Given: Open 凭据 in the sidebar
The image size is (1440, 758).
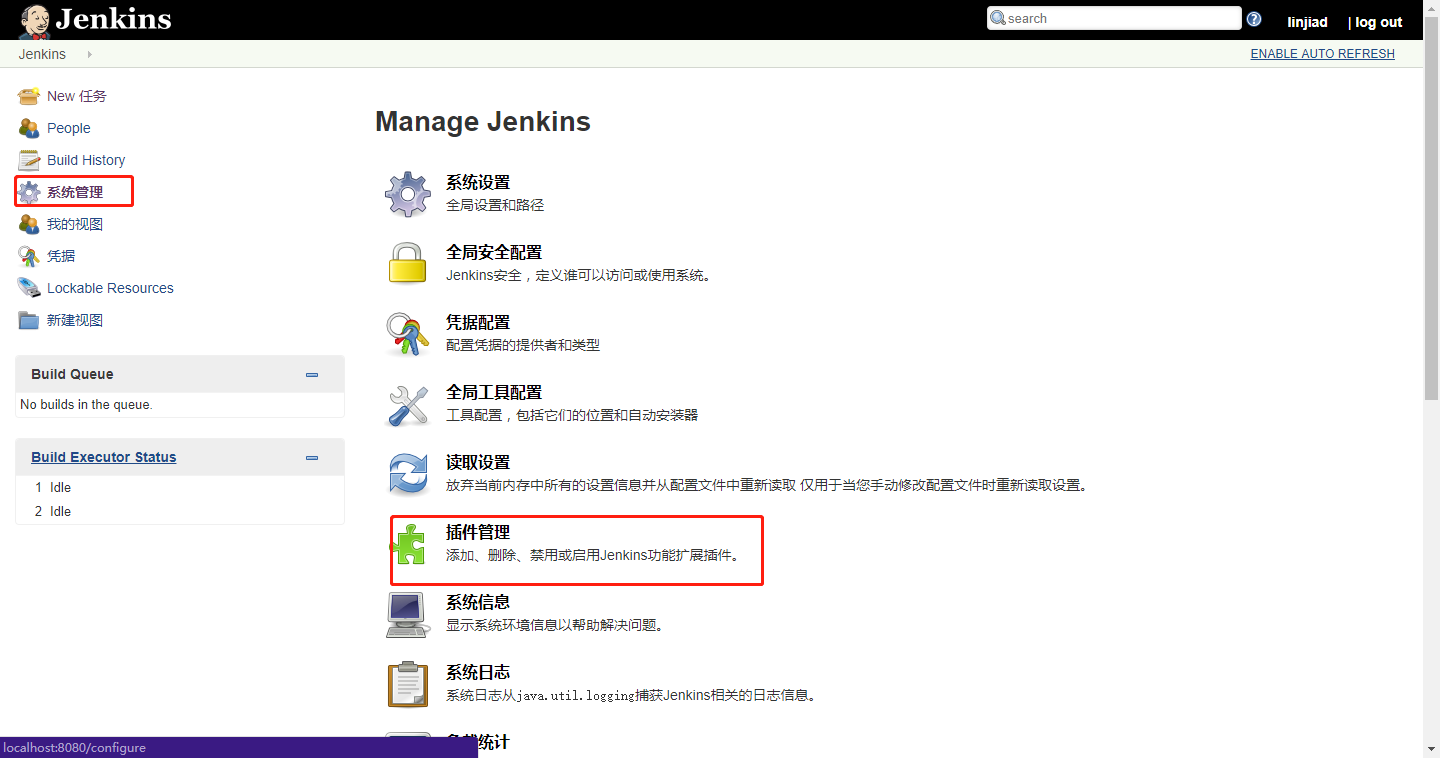Looking at the screenshot, I should tap(61, 256).
